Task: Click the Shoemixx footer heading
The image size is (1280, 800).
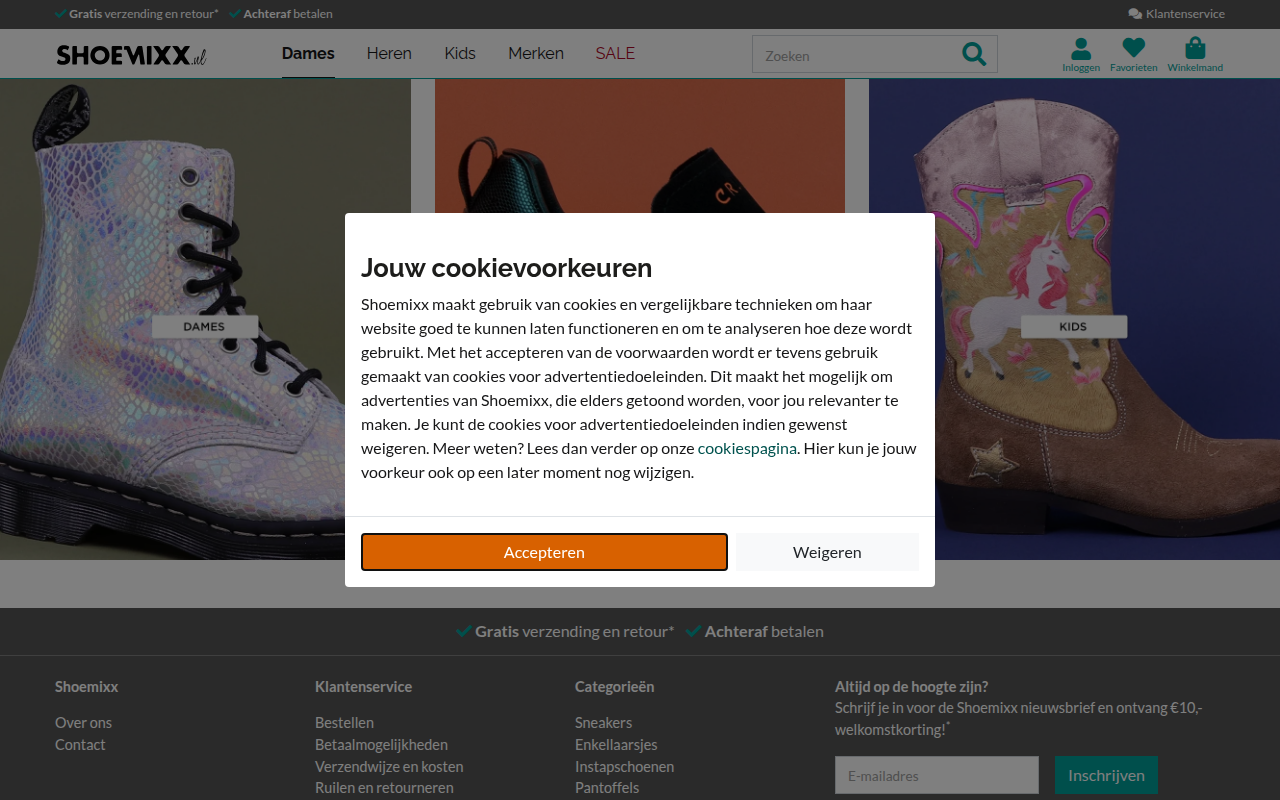Action: point(86,686)
